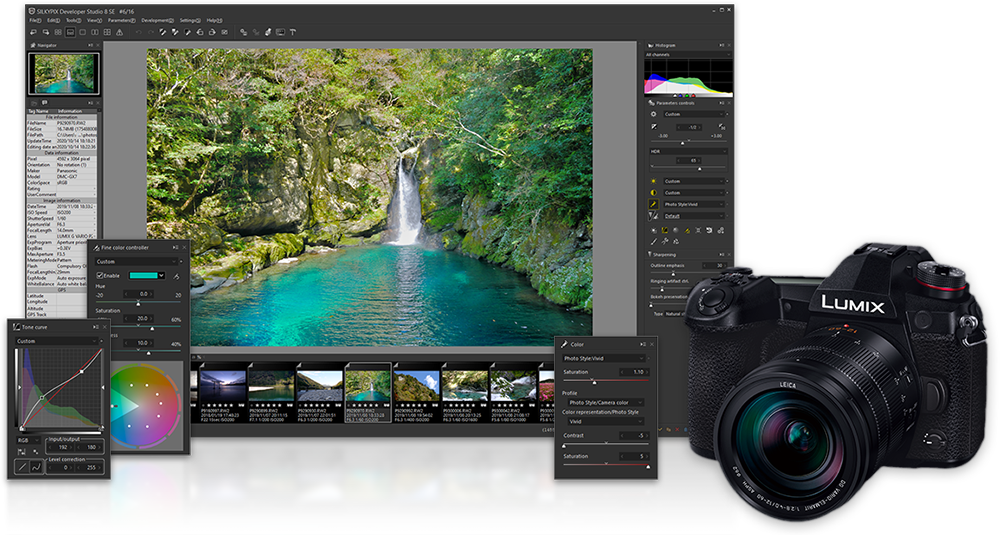Switch to thumbnail grid display mode
1000x535 pixels.
[x=58, y=32]
